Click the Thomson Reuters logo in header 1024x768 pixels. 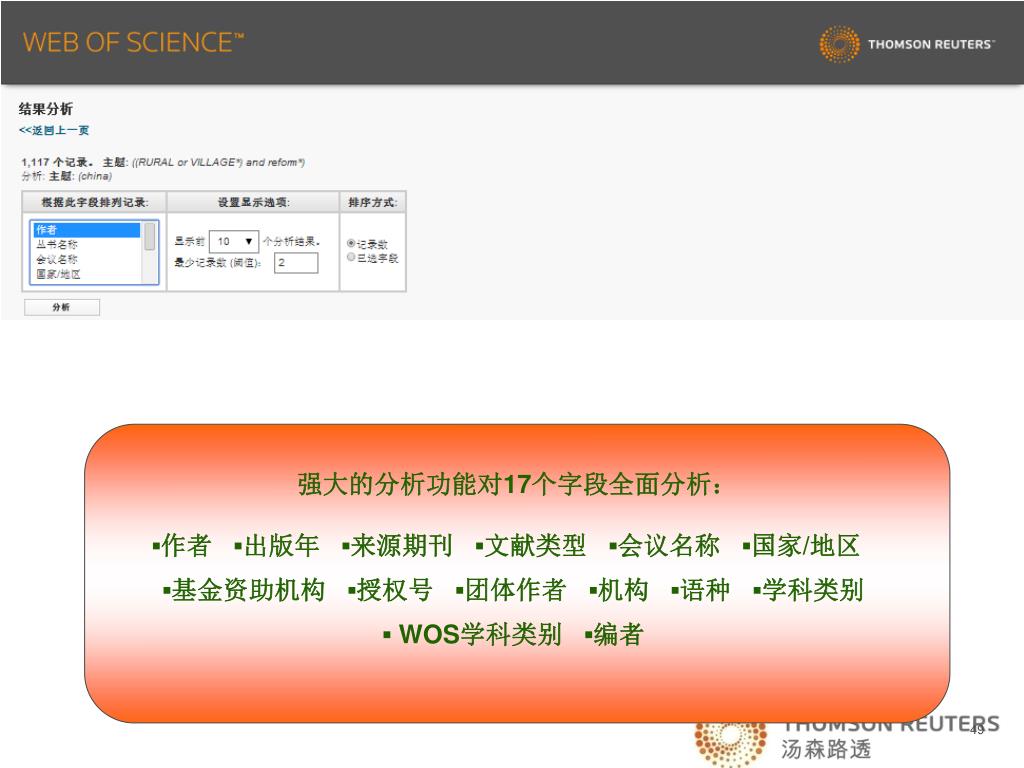[907, 44]
